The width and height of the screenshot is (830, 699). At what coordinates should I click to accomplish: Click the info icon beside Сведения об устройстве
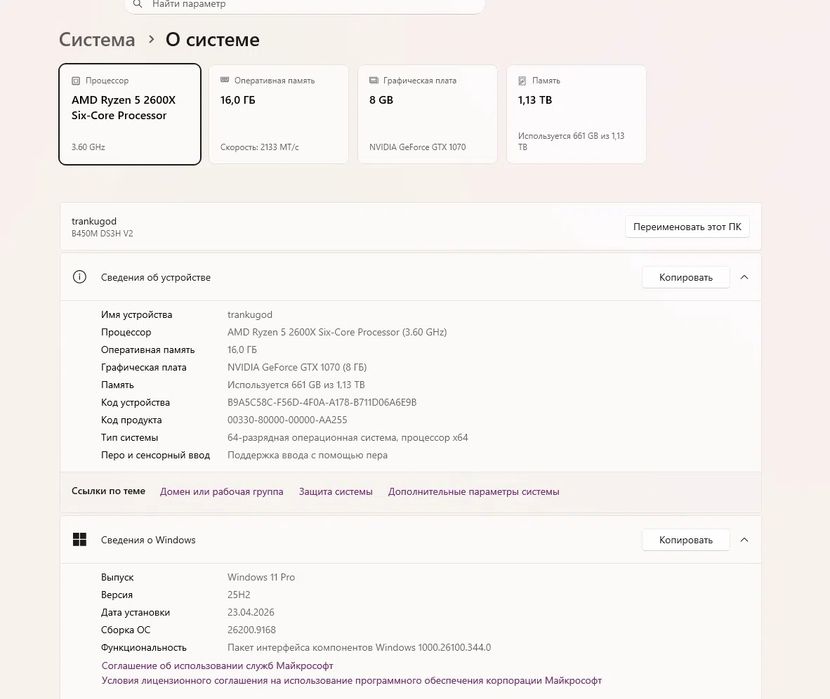[79, 277]
